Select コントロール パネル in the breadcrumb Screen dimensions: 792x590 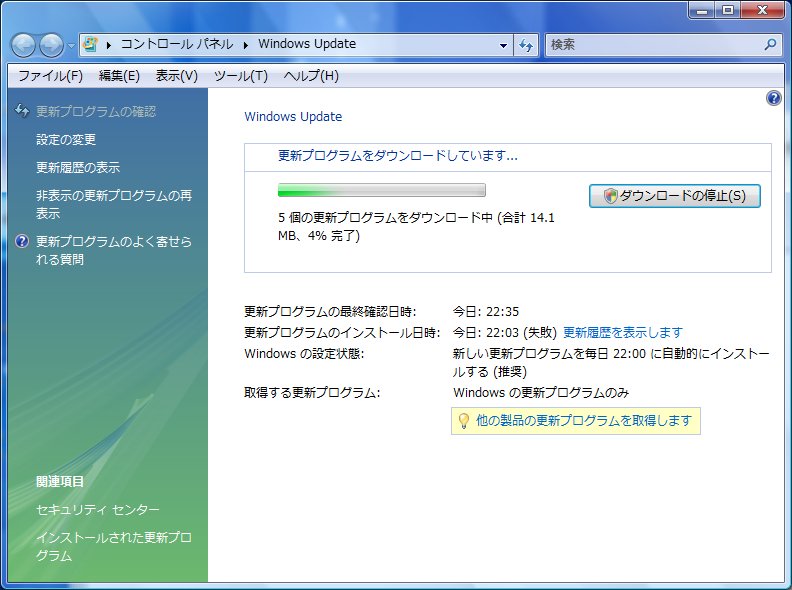tap(177, 44)
